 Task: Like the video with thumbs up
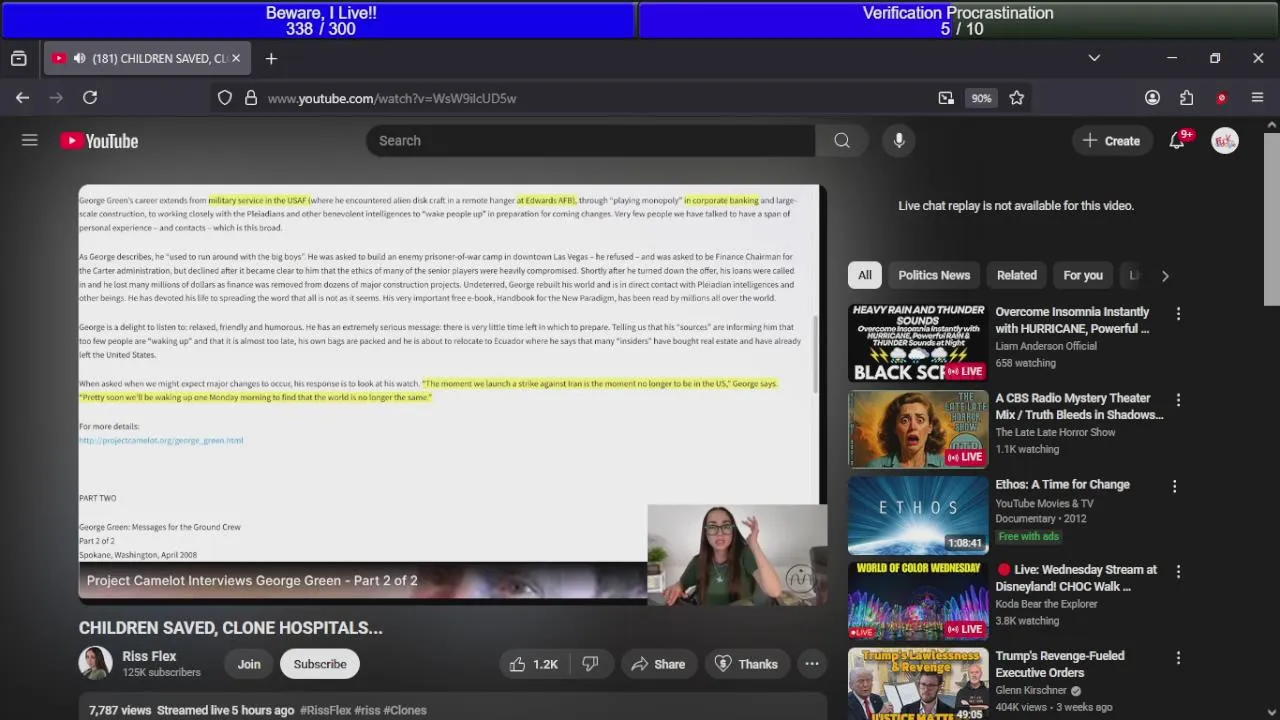(533, 664)
